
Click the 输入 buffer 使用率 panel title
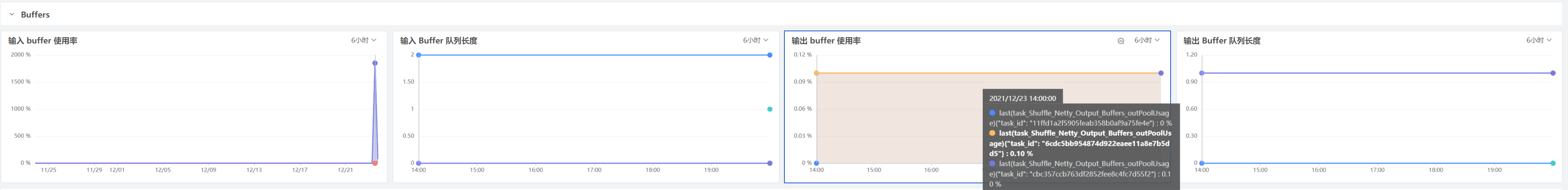tap(43, 41)
